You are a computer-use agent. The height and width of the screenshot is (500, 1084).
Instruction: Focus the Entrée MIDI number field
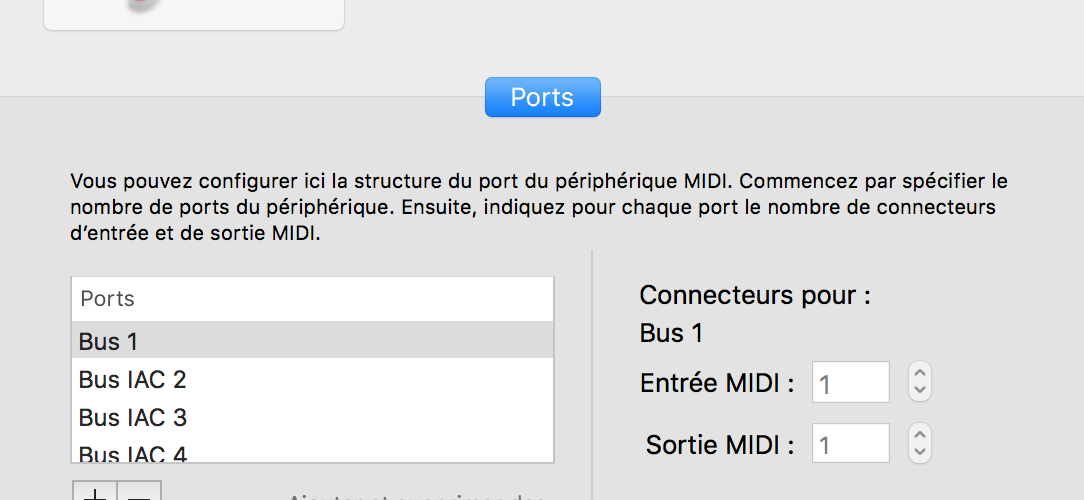click(x=850, y=382)
